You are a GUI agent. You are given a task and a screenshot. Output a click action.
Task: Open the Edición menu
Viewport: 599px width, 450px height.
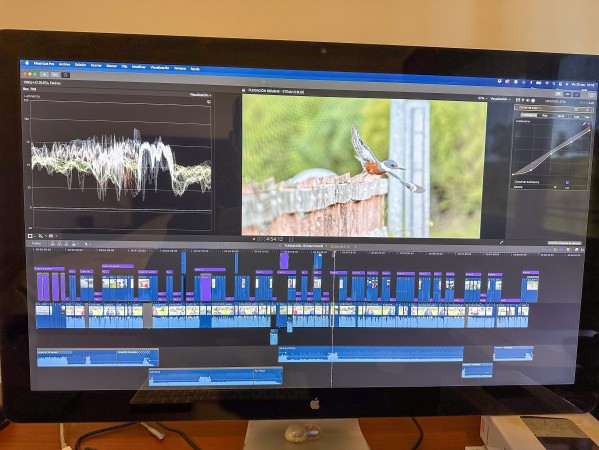(80, 65)
